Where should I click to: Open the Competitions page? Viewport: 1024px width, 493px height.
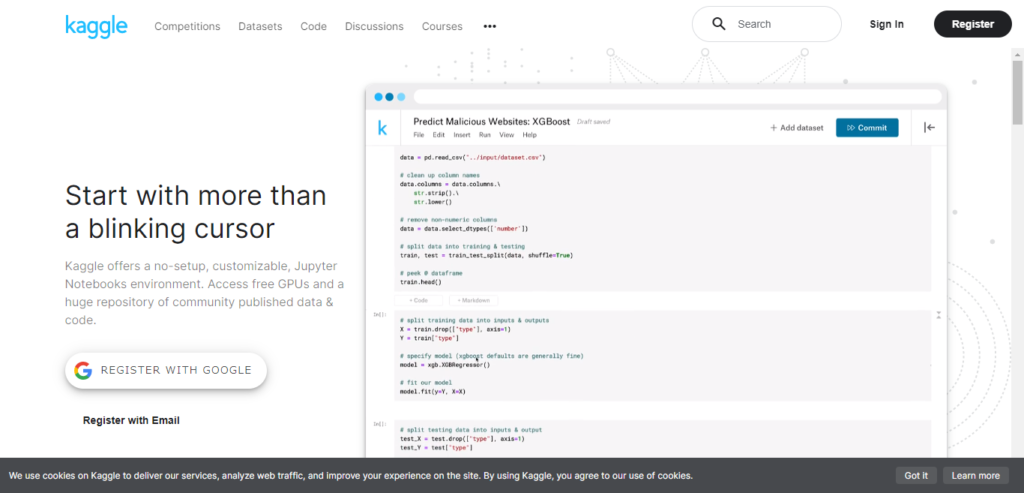point(187,27)
